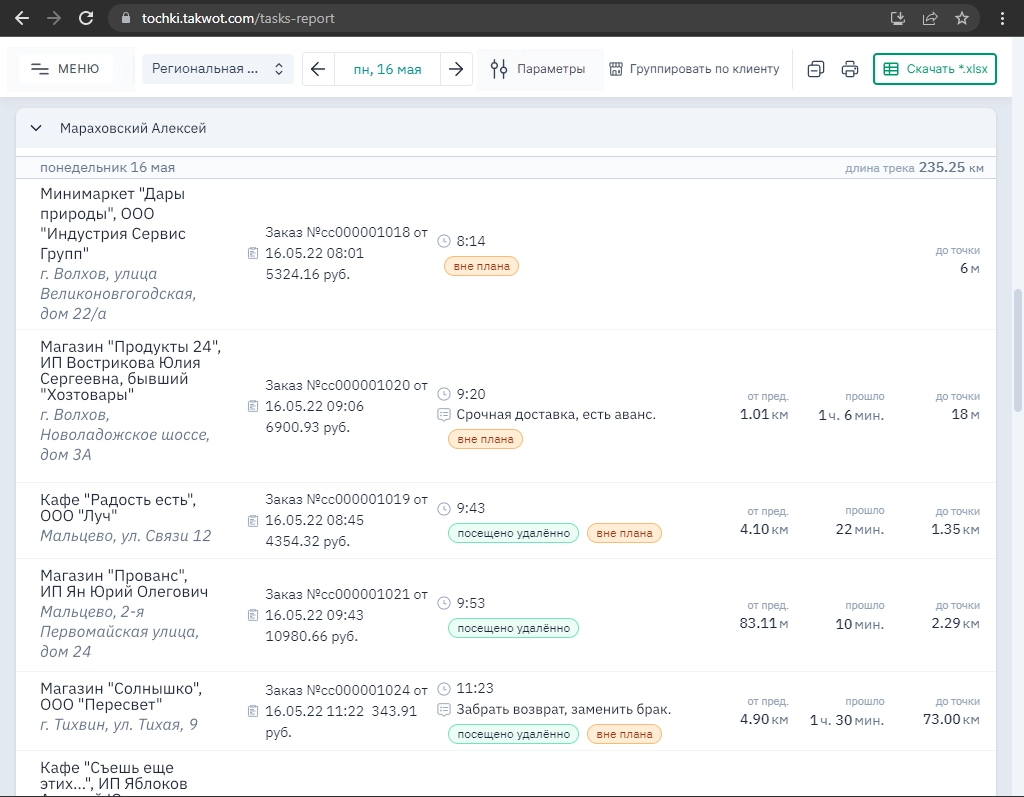Open date picker showing пн, 16 мая

coord(387,69)
